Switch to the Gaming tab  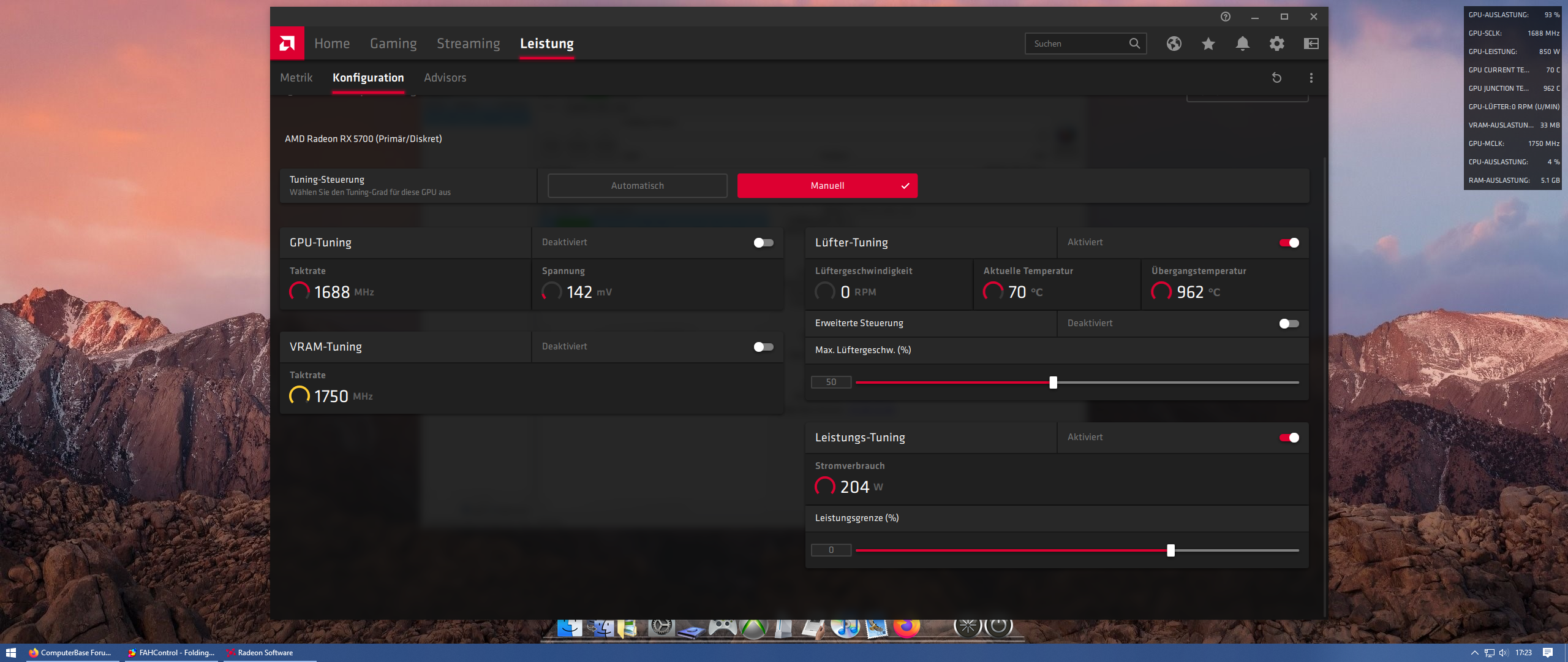pyautogui.click(x=393, y=44)
